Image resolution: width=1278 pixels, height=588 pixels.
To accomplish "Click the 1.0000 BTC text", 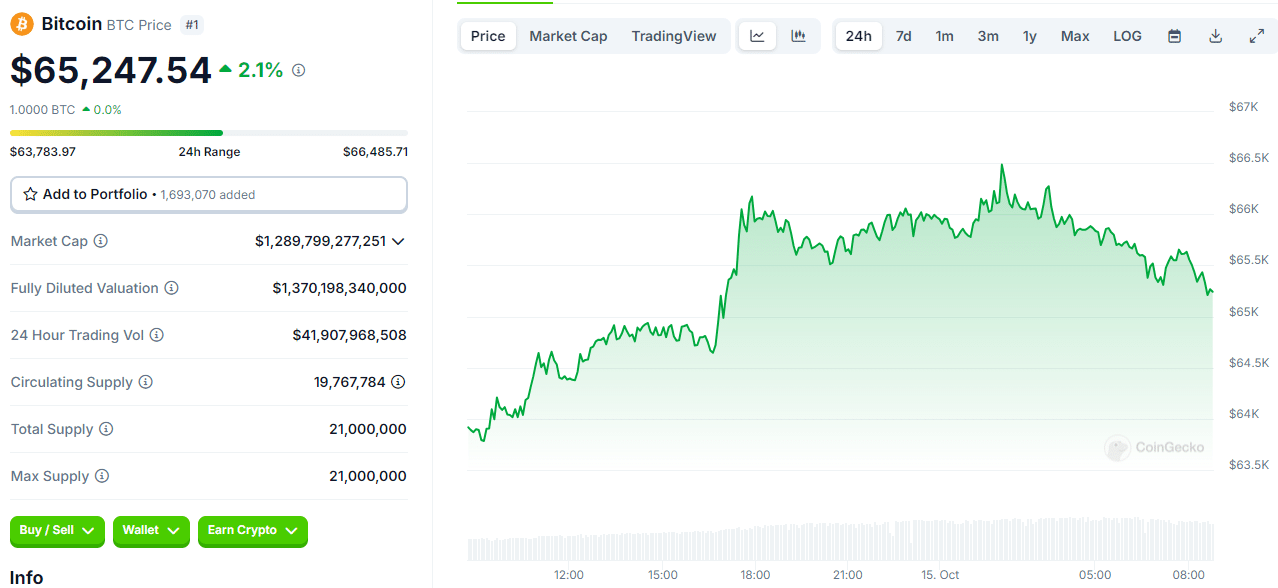I will pyautogui.click(x=43, y=110).
